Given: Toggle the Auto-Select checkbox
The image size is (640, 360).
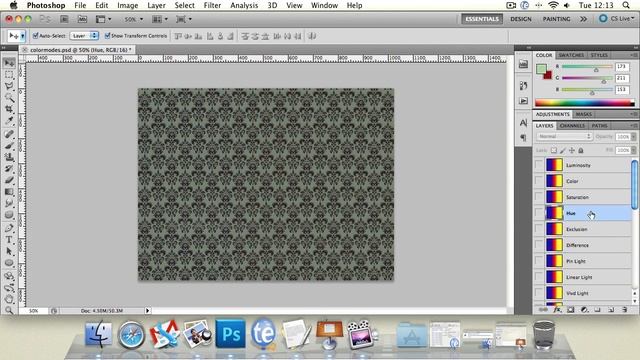Looking at the screenshot, I should (36, 36).
